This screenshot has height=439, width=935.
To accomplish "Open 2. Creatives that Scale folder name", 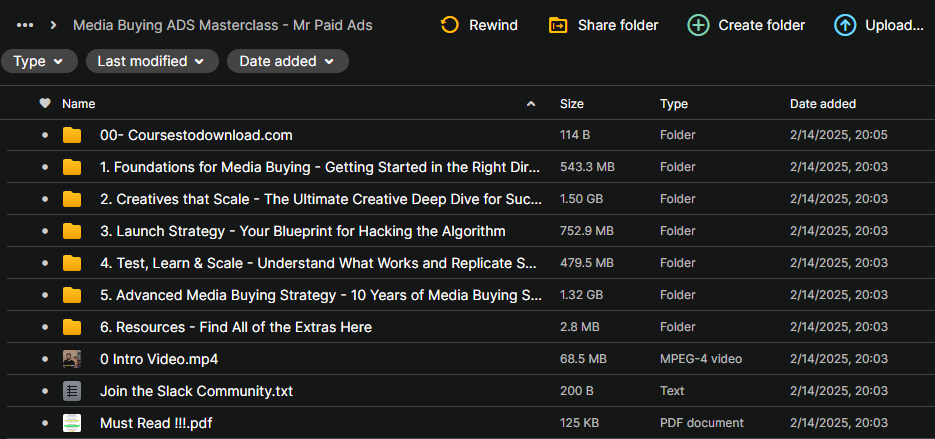I will [x=321, y=199].
